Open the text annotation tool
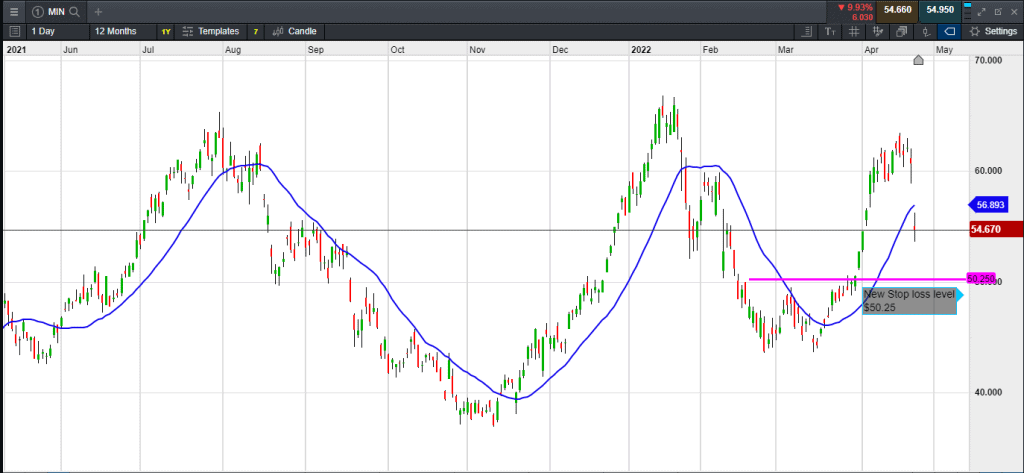Screen dimensions: 1024x473 click(829, 31)
